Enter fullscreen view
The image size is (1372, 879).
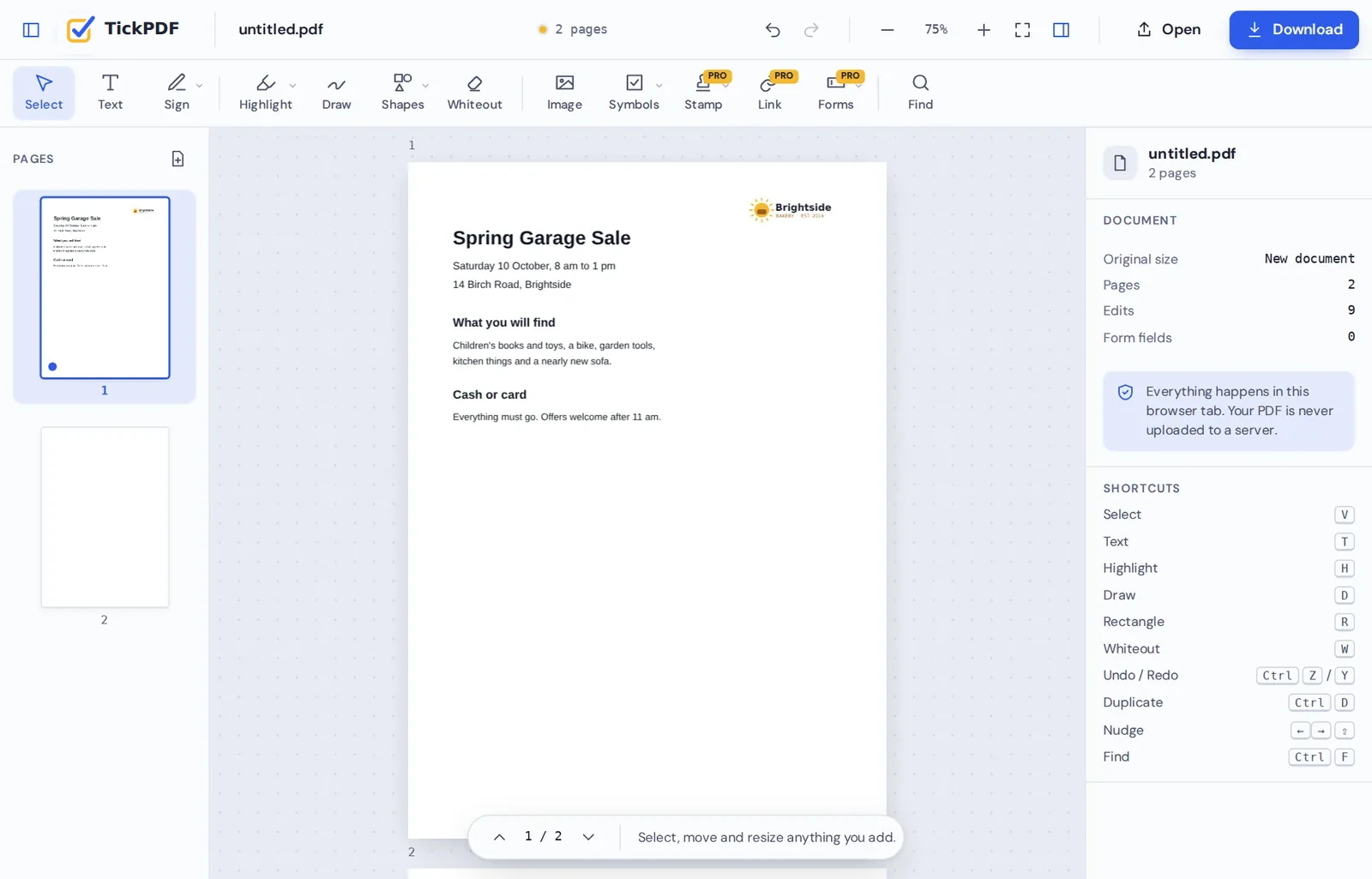click(1022, 30)
